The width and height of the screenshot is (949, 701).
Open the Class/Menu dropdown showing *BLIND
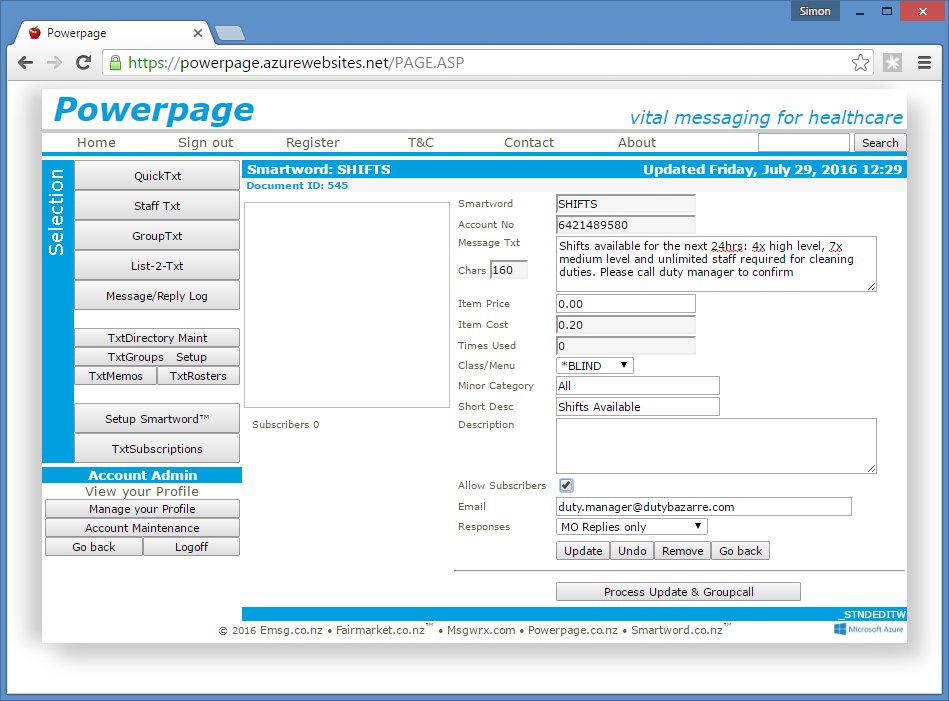[594, 366]
